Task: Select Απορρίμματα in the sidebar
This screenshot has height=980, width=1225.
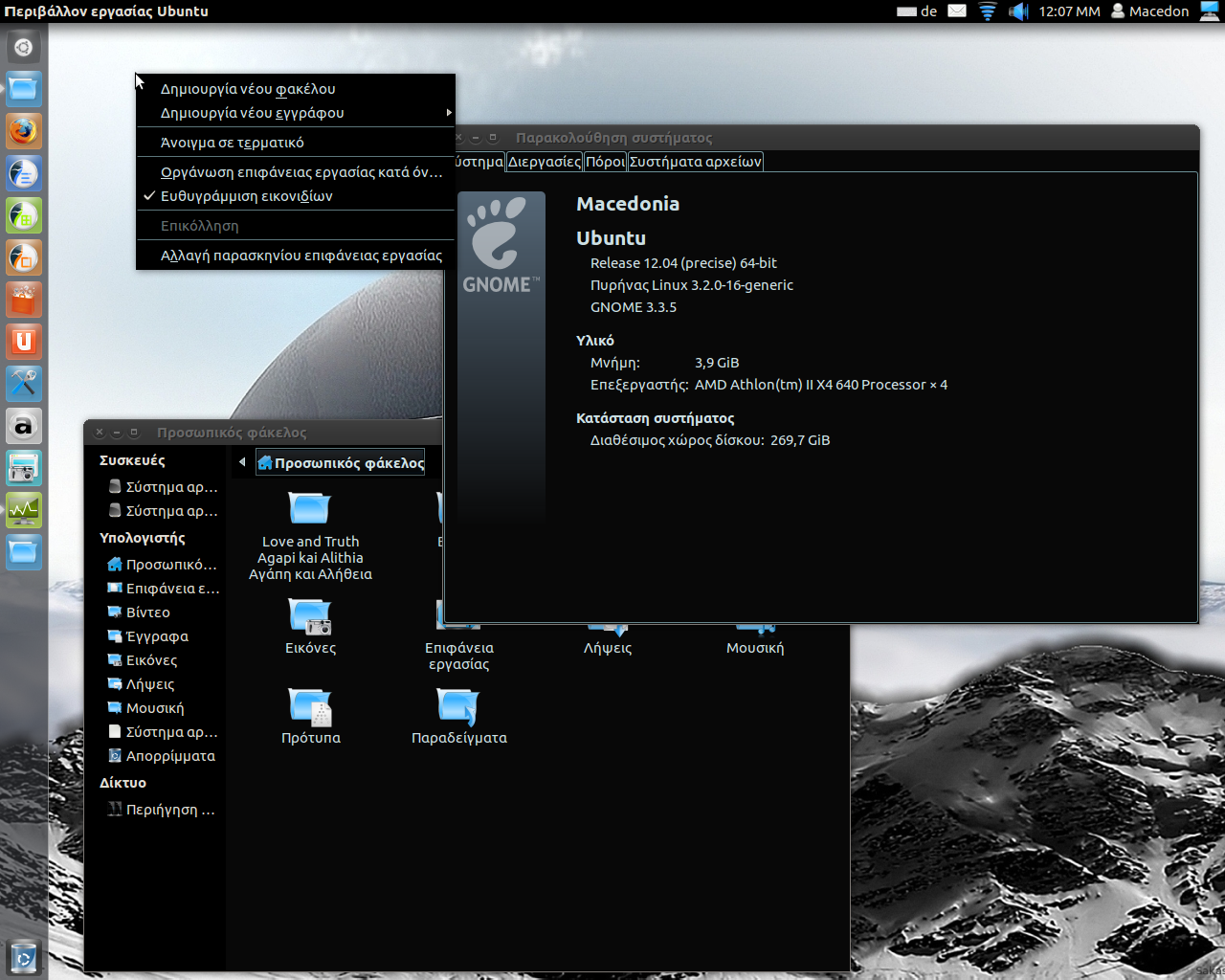Action: pyautogui.click(x=163, y=756)
